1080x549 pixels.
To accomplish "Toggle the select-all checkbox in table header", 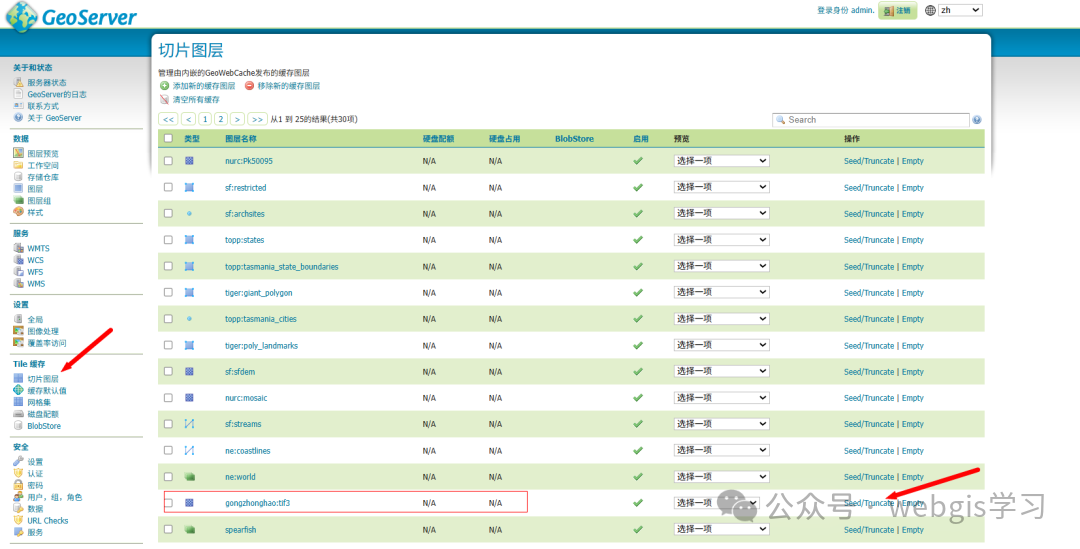I will coord(168,138).
